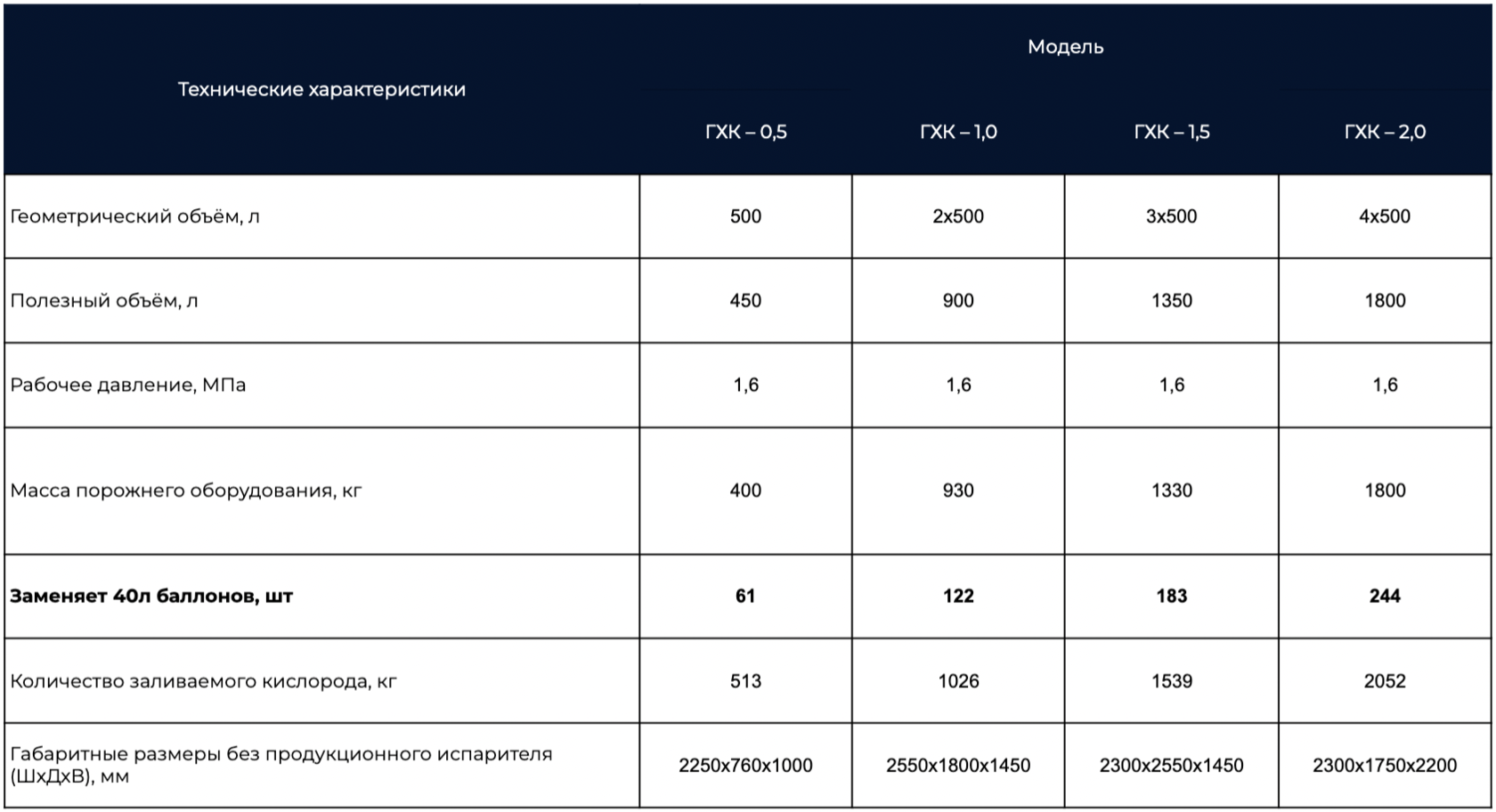Select column header 'ГХК – 1,0'
The width and height of the screenshot is (1496, 812).
(x=958, y=132)
